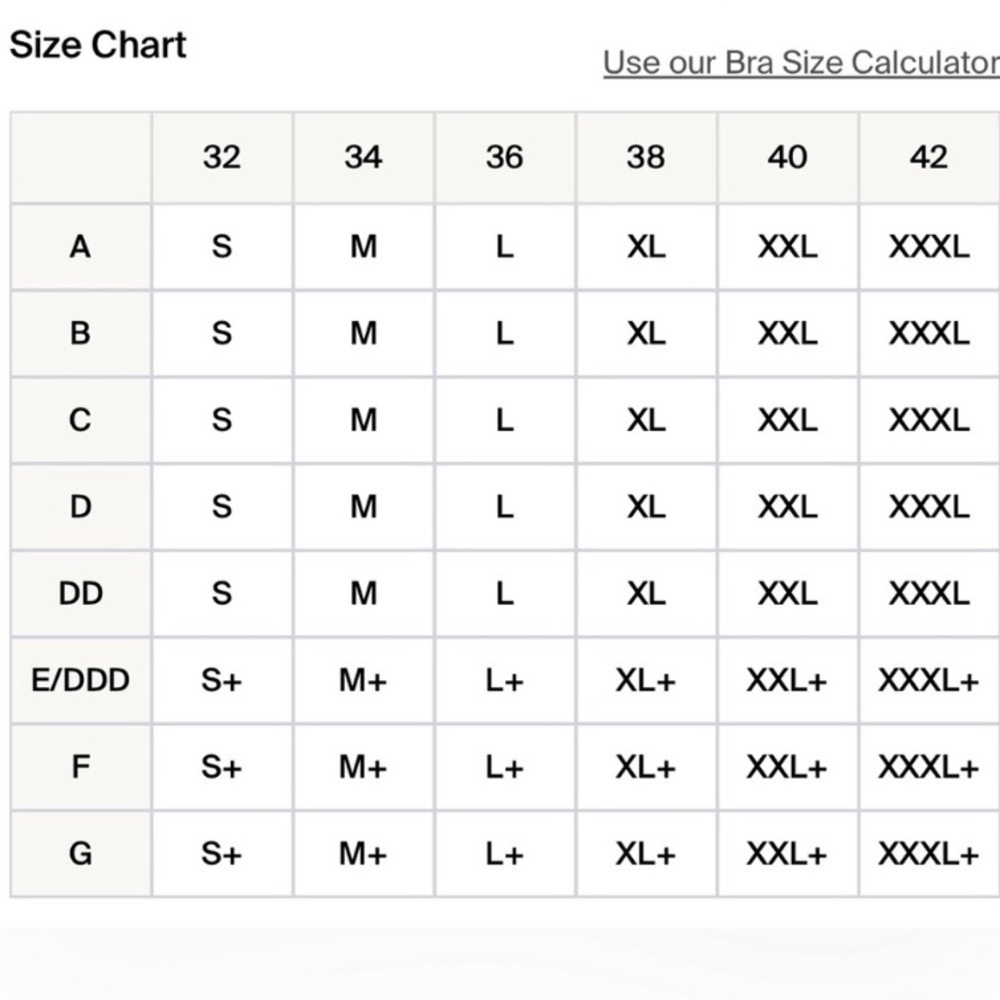Image resolution: width=1000 pixels, height=1000 pixels.
Task: Click the XL cell in row D
Action: [x=647, y=507]
